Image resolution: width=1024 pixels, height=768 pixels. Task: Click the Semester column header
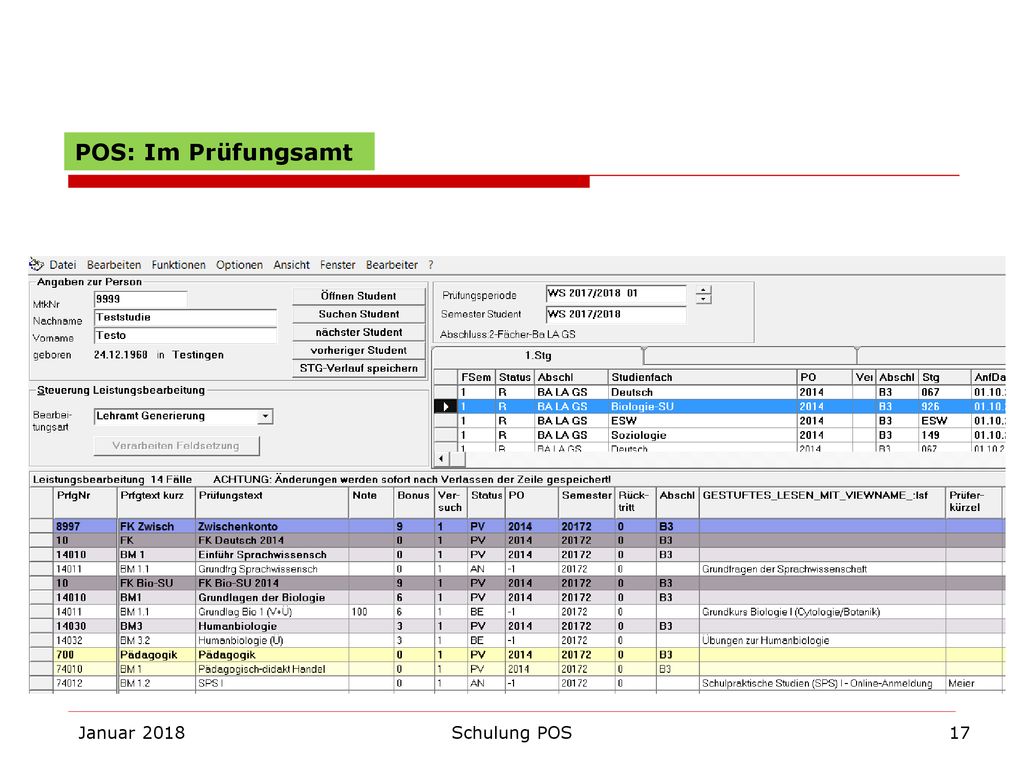coord(586,502)
